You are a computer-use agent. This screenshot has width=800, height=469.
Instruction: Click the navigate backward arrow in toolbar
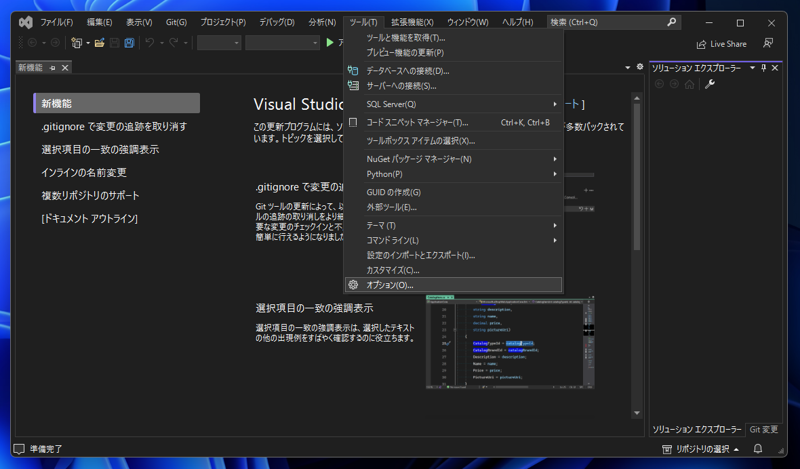click(x=32, y=43)
